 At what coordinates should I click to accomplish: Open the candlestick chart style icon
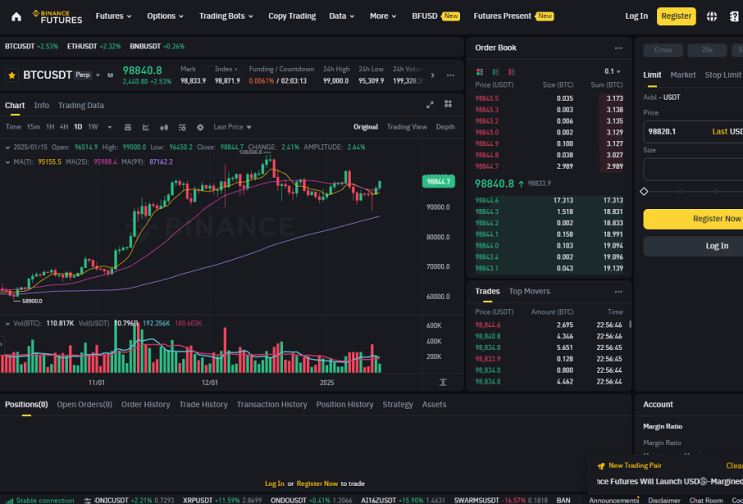coord(164,127)
